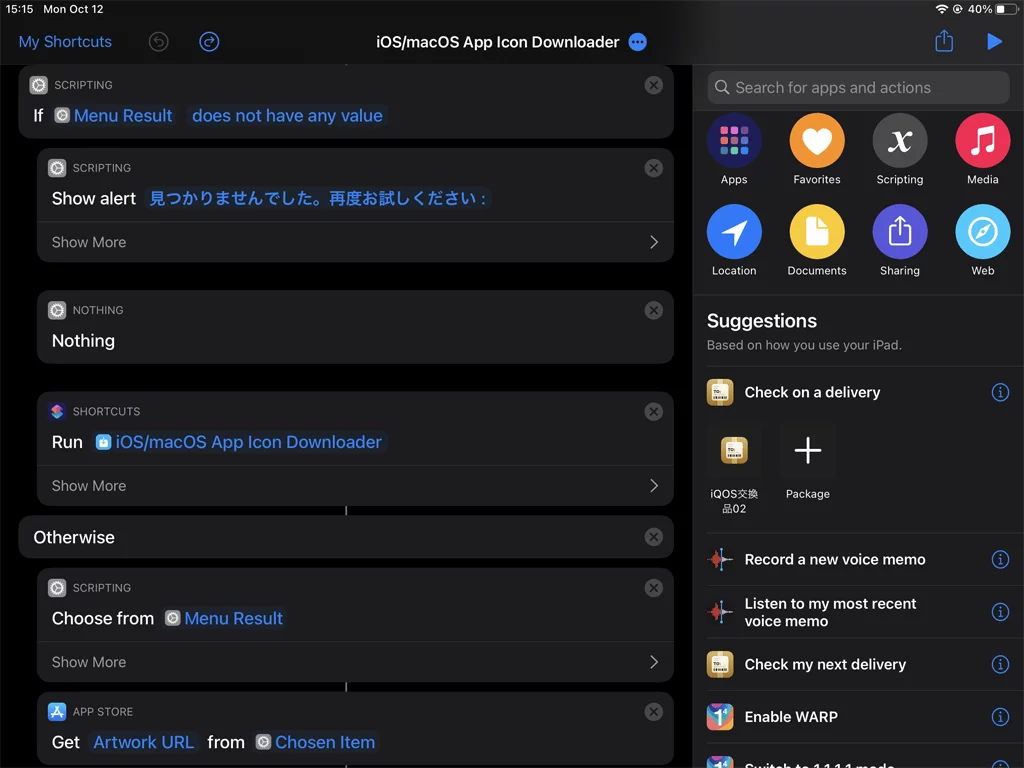Change the Menu Result variable in If
Screen dimensions: 1024x768
(114, 116)
